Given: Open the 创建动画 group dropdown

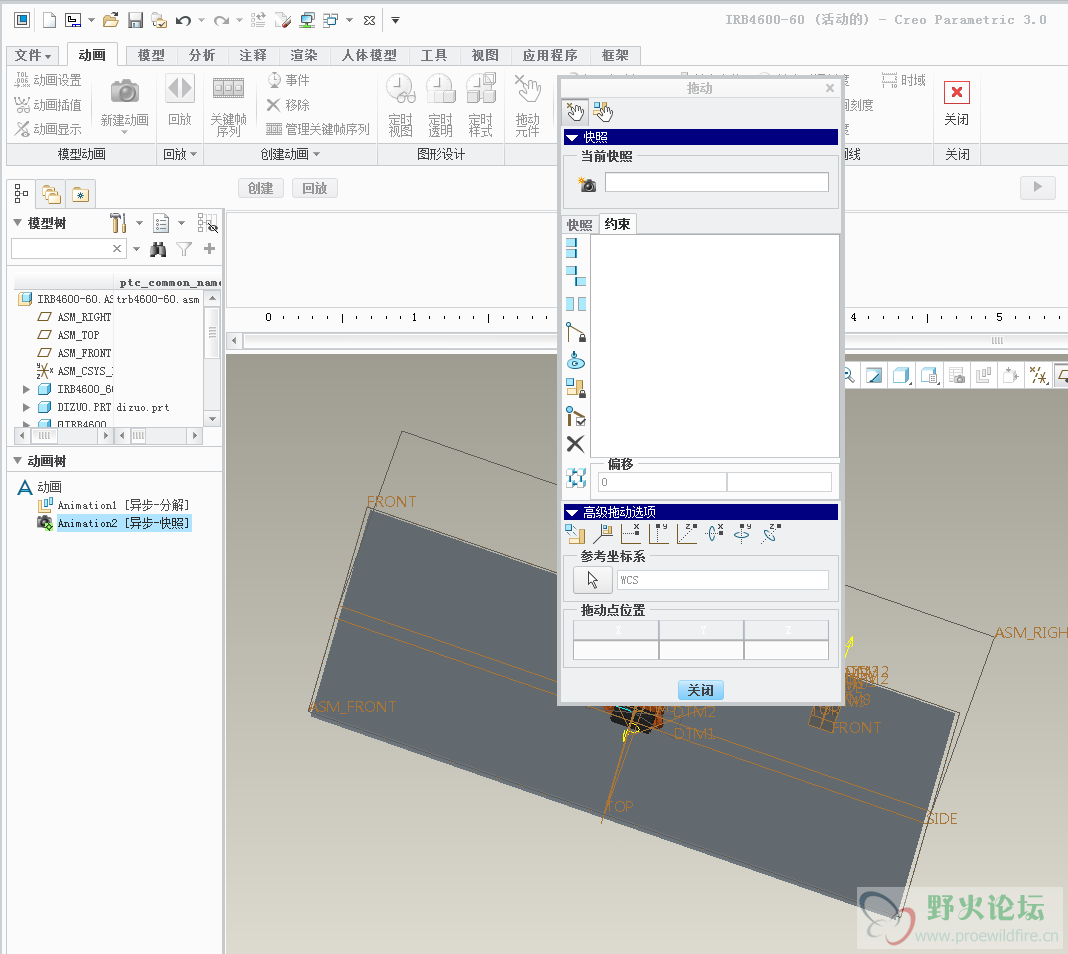Looking at the screenshot, I should pos(317,155).
